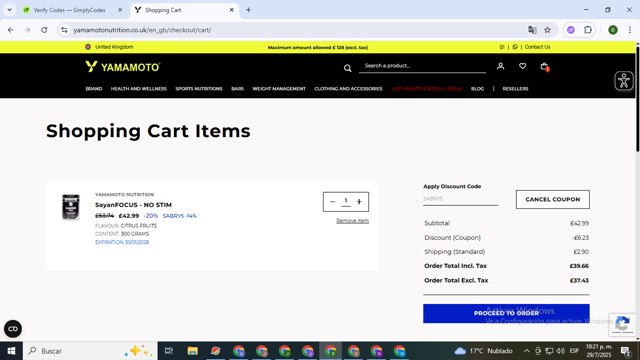Open the extensions puzzle icon

[x=588, y=30]
